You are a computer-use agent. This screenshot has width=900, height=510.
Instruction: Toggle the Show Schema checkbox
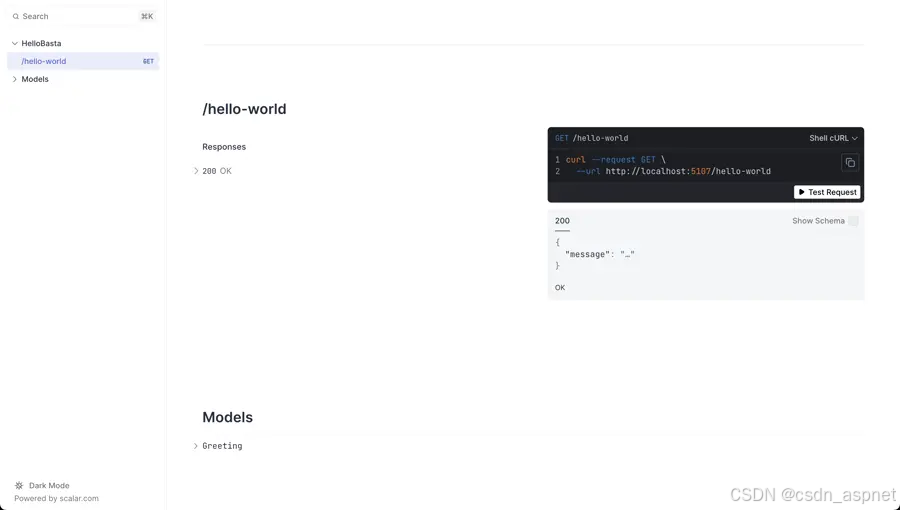853,221
